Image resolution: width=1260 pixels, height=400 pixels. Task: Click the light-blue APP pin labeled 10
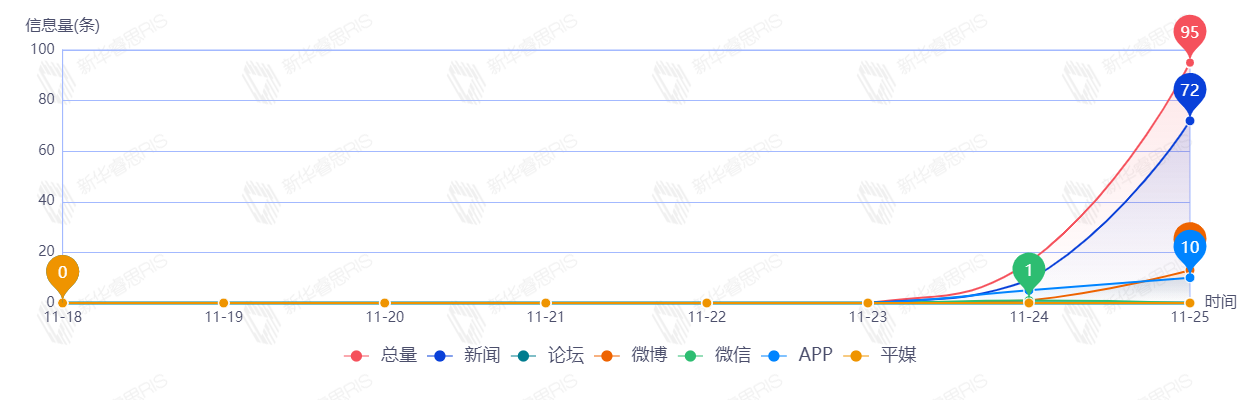point(1190,248)
